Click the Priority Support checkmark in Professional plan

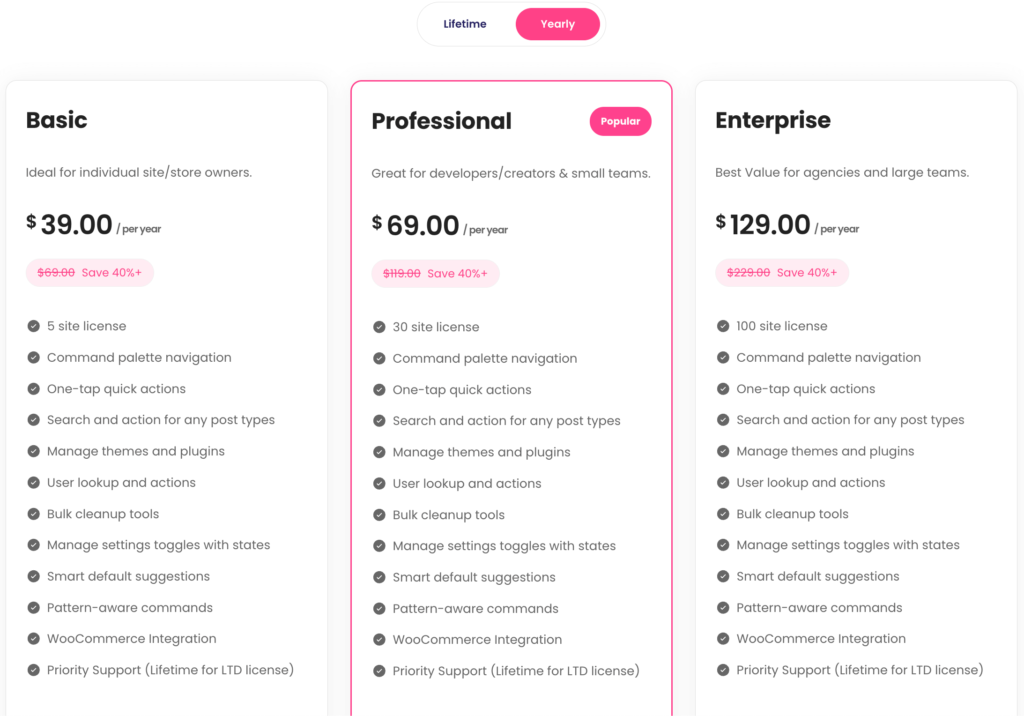coord(379,671)
